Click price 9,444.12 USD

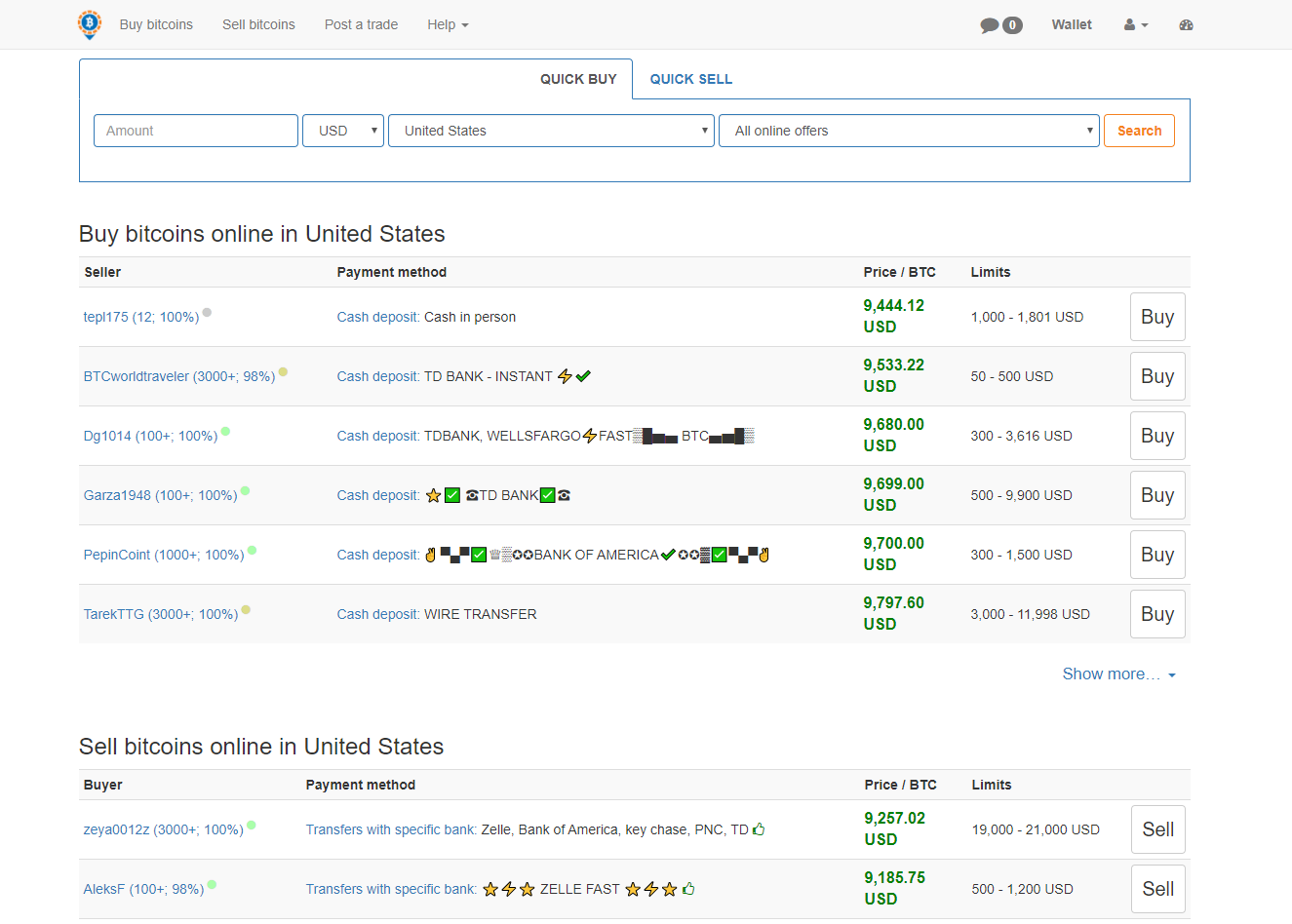point(893,317)
